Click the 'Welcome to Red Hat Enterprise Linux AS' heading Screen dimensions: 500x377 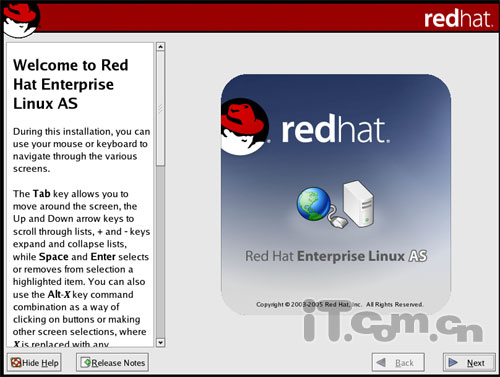click(71, 84)
